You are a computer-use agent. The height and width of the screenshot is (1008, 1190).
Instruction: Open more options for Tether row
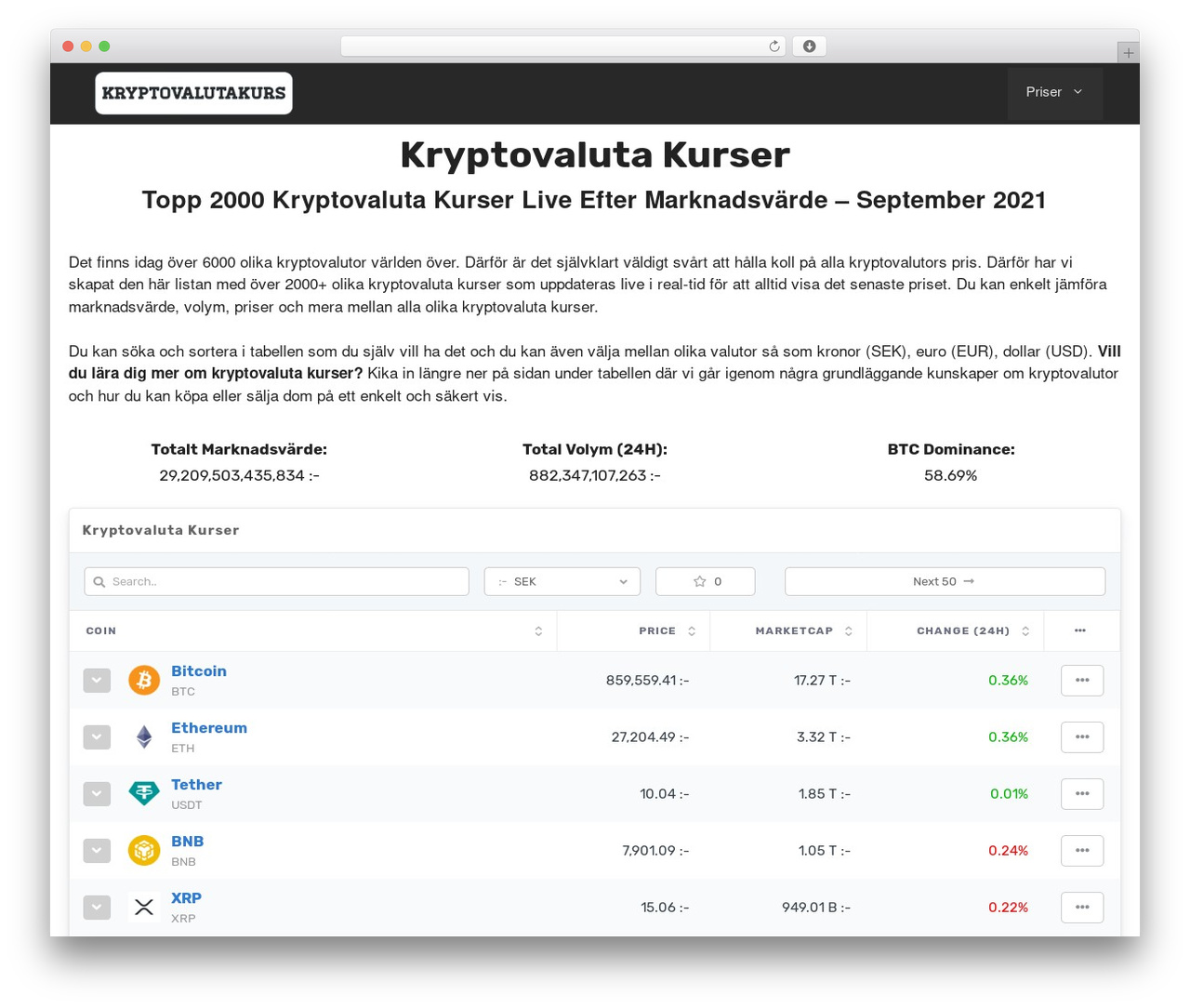(1082, 794)
